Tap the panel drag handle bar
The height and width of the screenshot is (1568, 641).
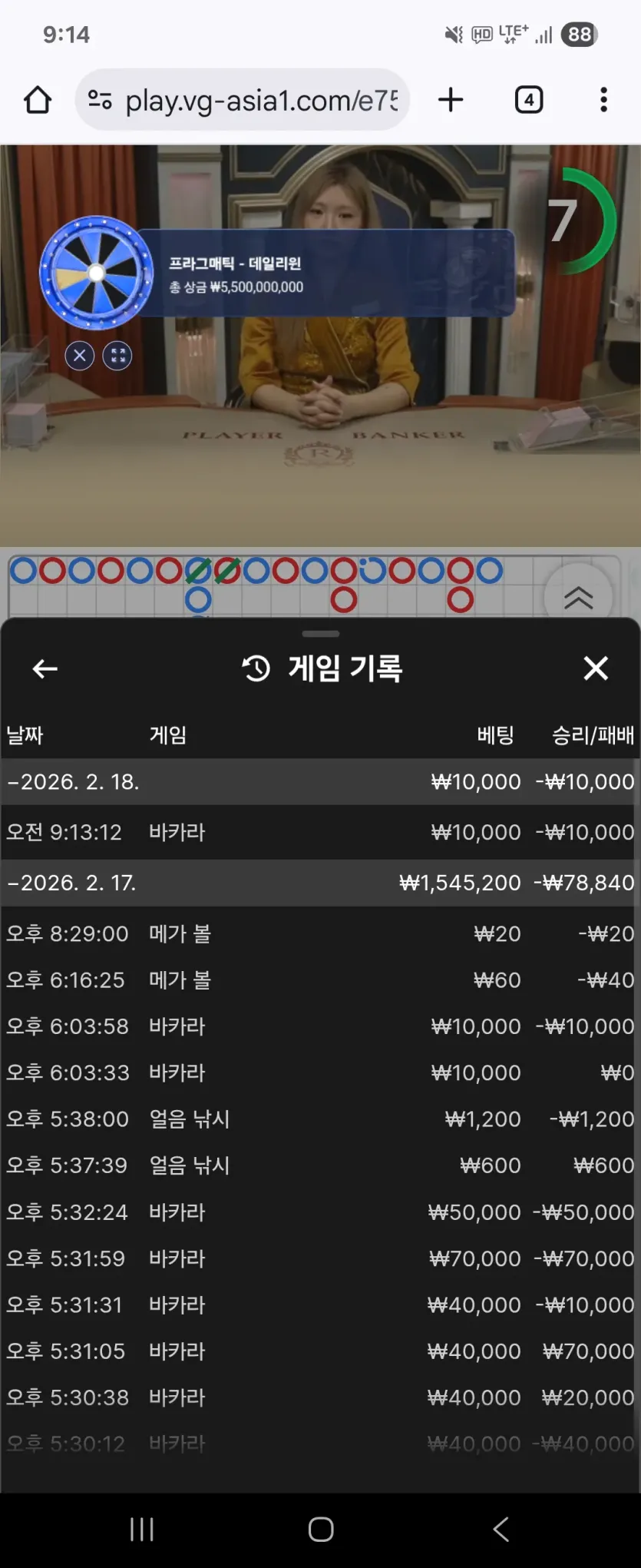tap(321, 634)
